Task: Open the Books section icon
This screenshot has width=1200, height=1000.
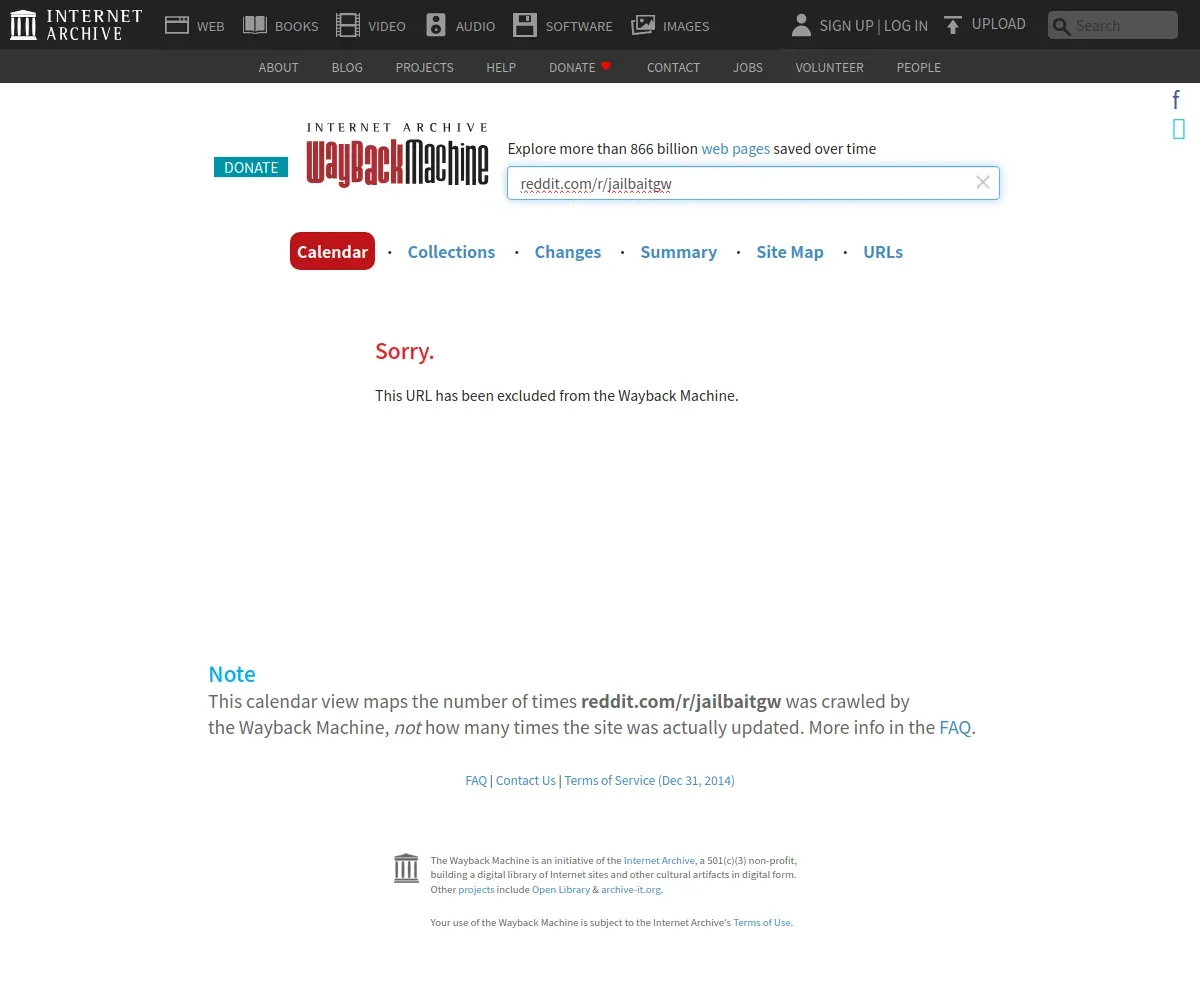Action: pyautogui.click(x=255, y=25)
